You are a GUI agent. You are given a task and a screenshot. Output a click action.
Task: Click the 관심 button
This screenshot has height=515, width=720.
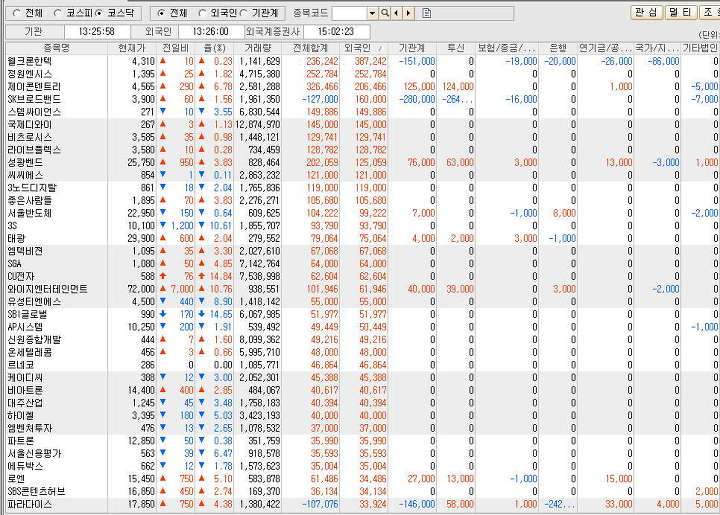click(647, 12)
